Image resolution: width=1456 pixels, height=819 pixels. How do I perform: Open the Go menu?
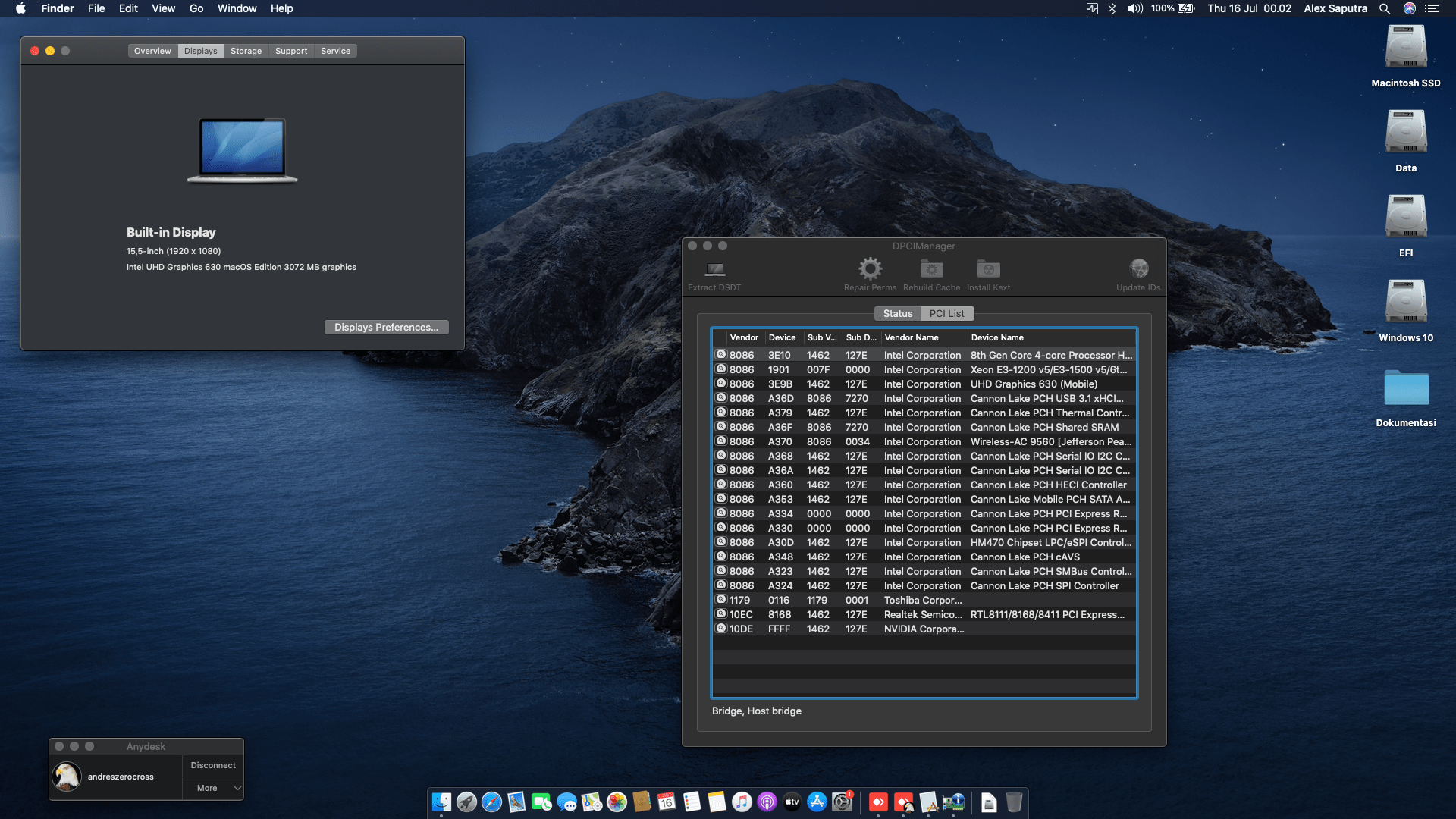(196, 8)
